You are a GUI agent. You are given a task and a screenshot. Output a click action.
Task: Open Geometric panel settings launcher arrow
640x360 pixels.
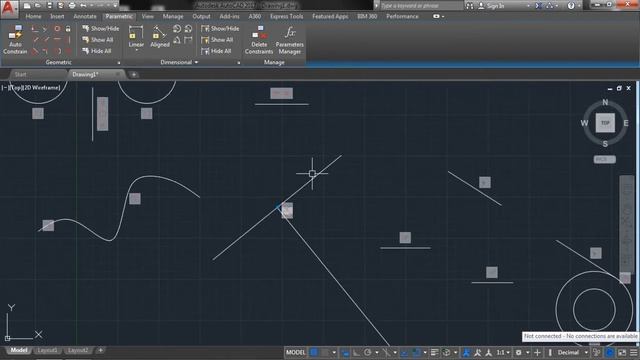(119, 63)
